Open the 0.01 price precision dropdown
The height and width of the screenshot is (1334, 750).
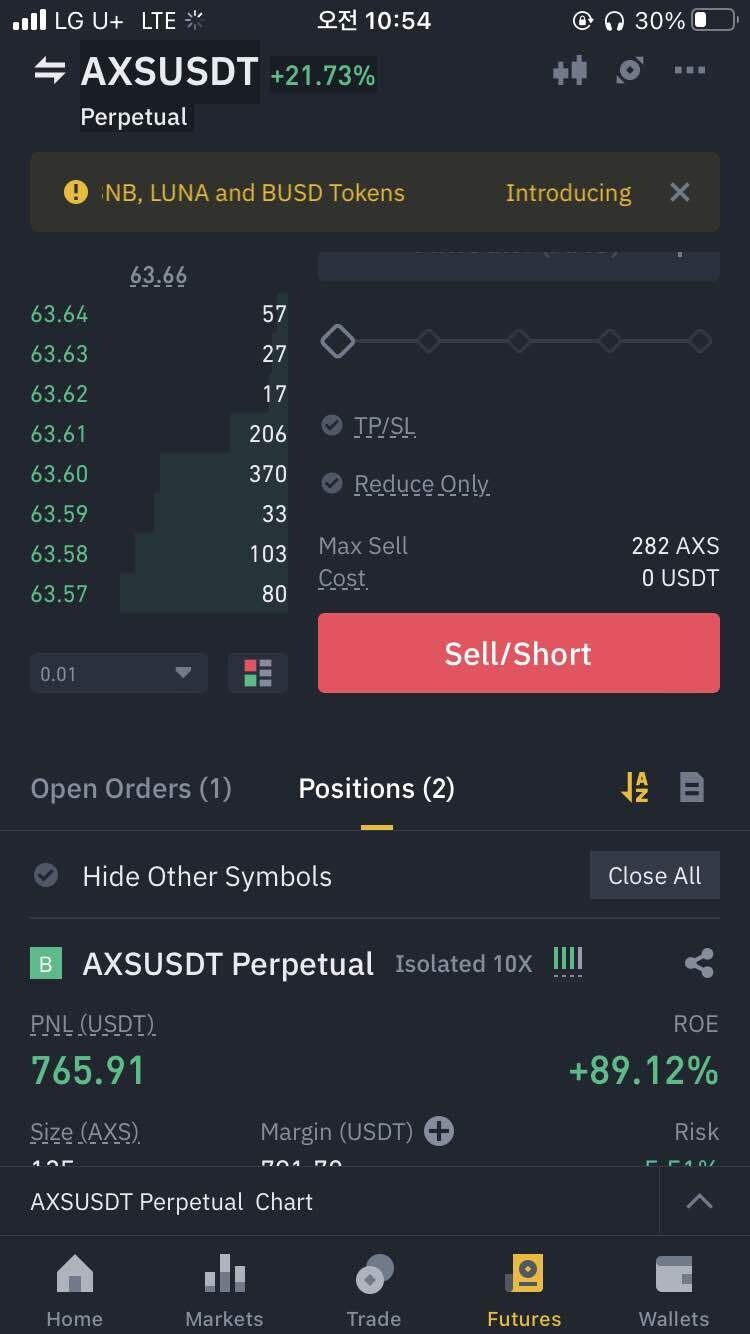pos(118,673)
